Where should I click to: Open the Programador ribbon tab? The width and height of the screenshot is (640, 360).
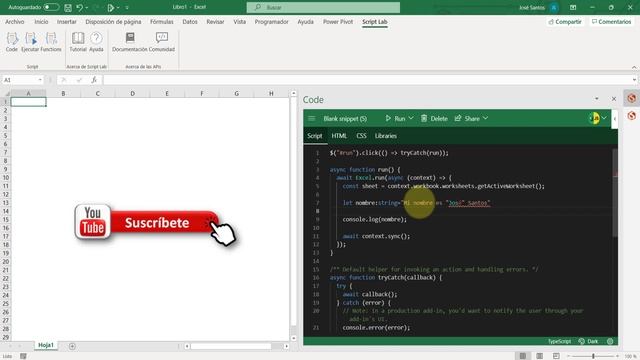[x=271, y=22]
